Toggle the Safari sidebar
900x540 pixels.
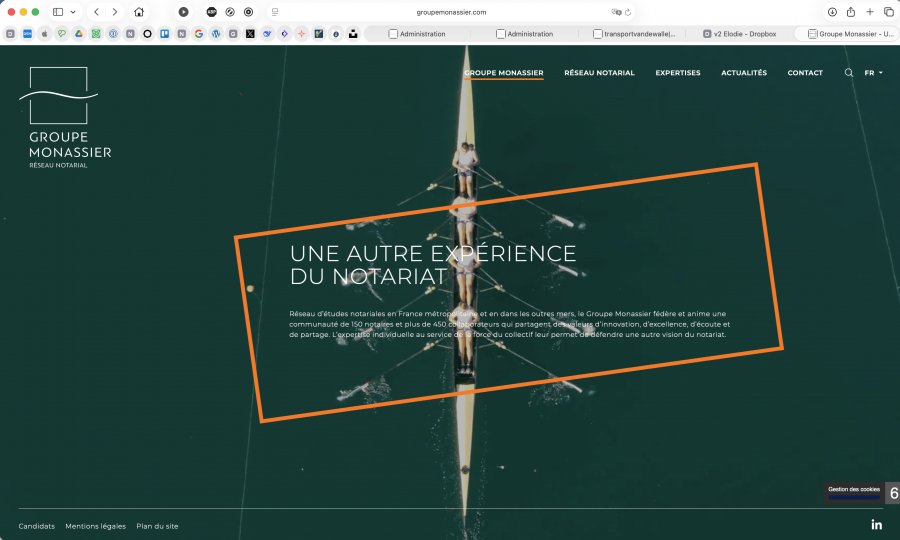coord(58,12)
